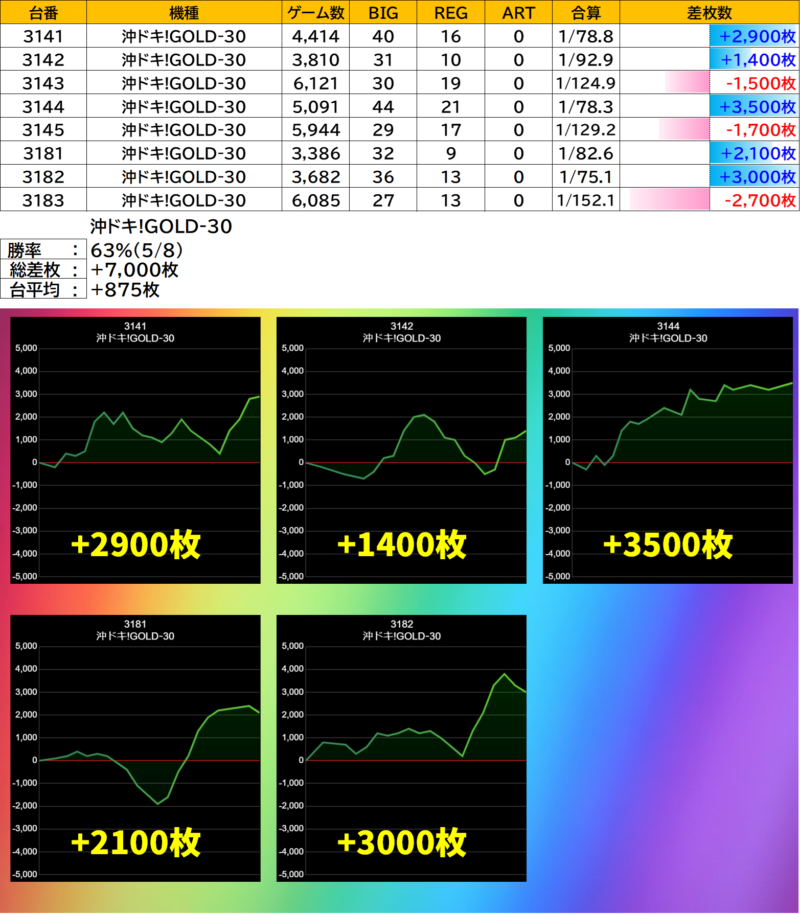800x914 pixels.
Task: Open the slump graph for machine 3141
Action: point(135,450)
